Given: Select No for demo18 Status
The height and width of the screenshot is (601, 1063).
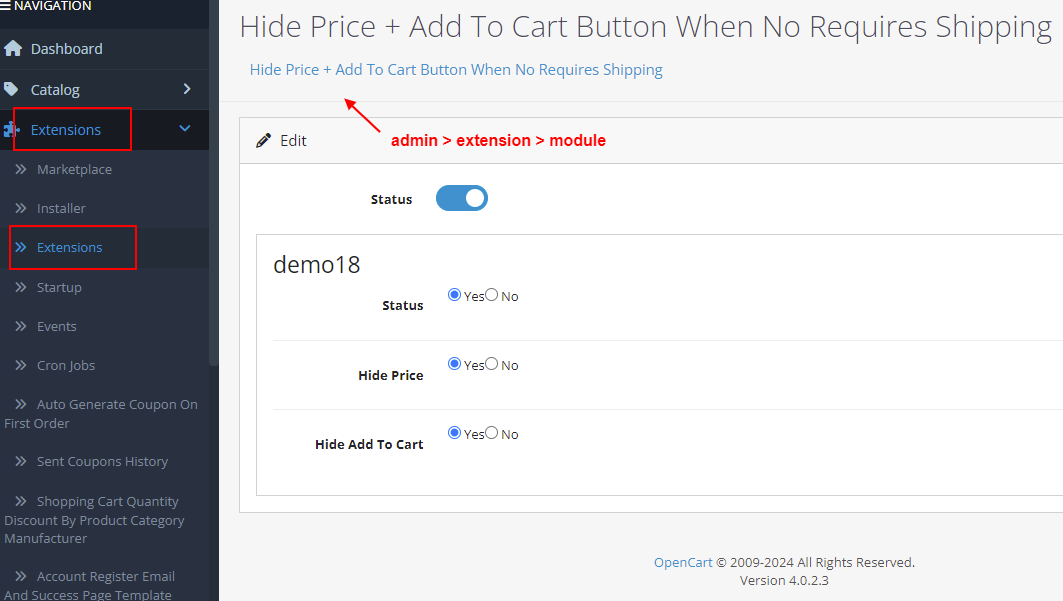Looking at the screenshot, I should (492, 295).
